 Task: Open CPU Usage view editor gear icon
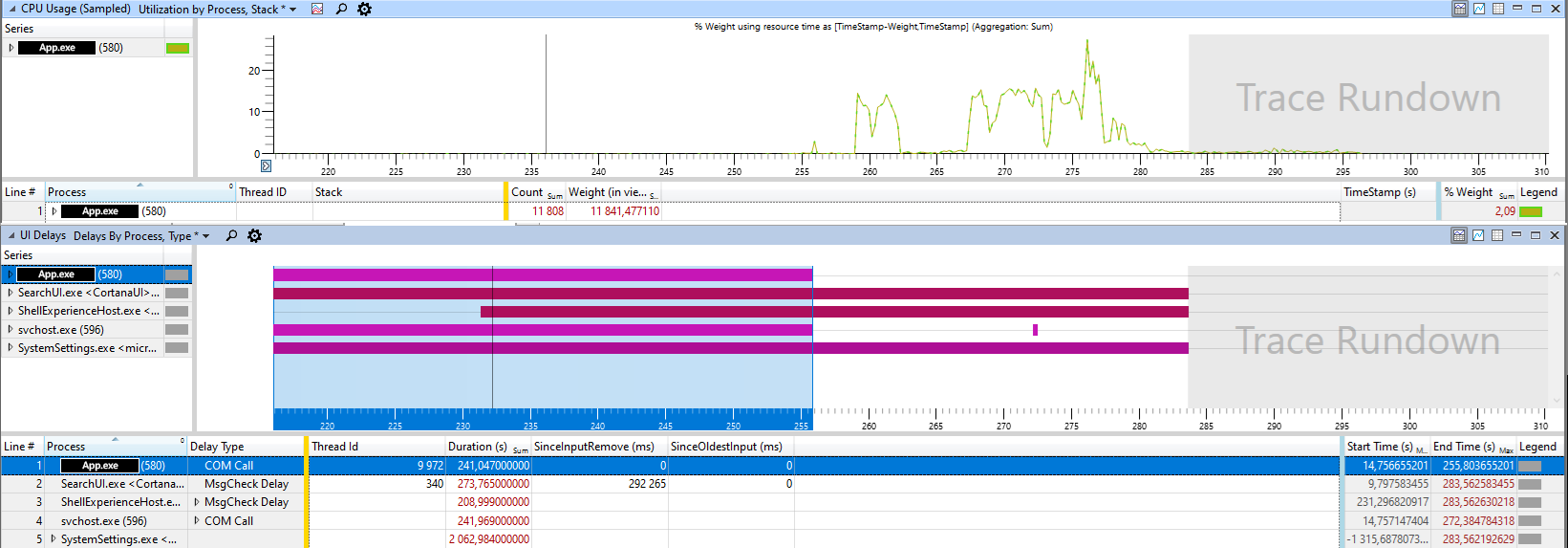[364, 9]
